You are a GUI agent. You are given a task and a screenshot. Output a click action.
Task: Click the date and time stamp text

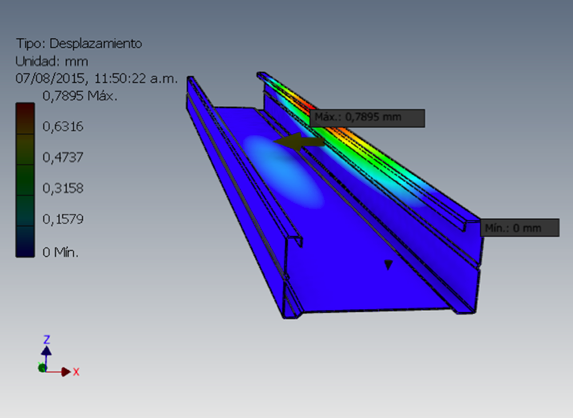tap(96, 78)
